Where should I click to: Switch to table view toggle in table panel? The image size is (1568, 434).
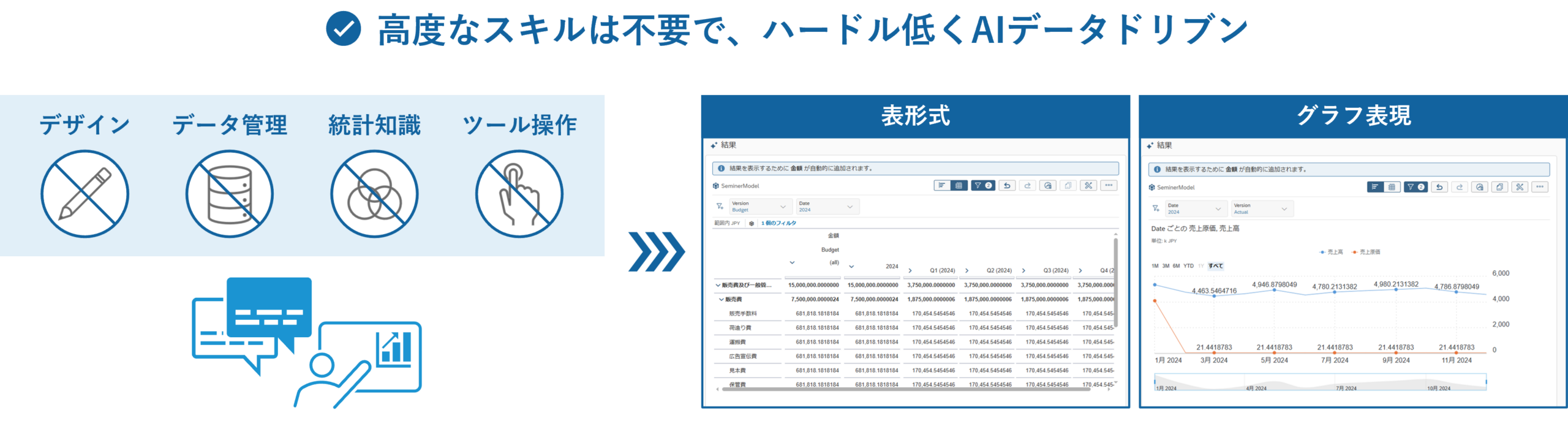point(959,186)
